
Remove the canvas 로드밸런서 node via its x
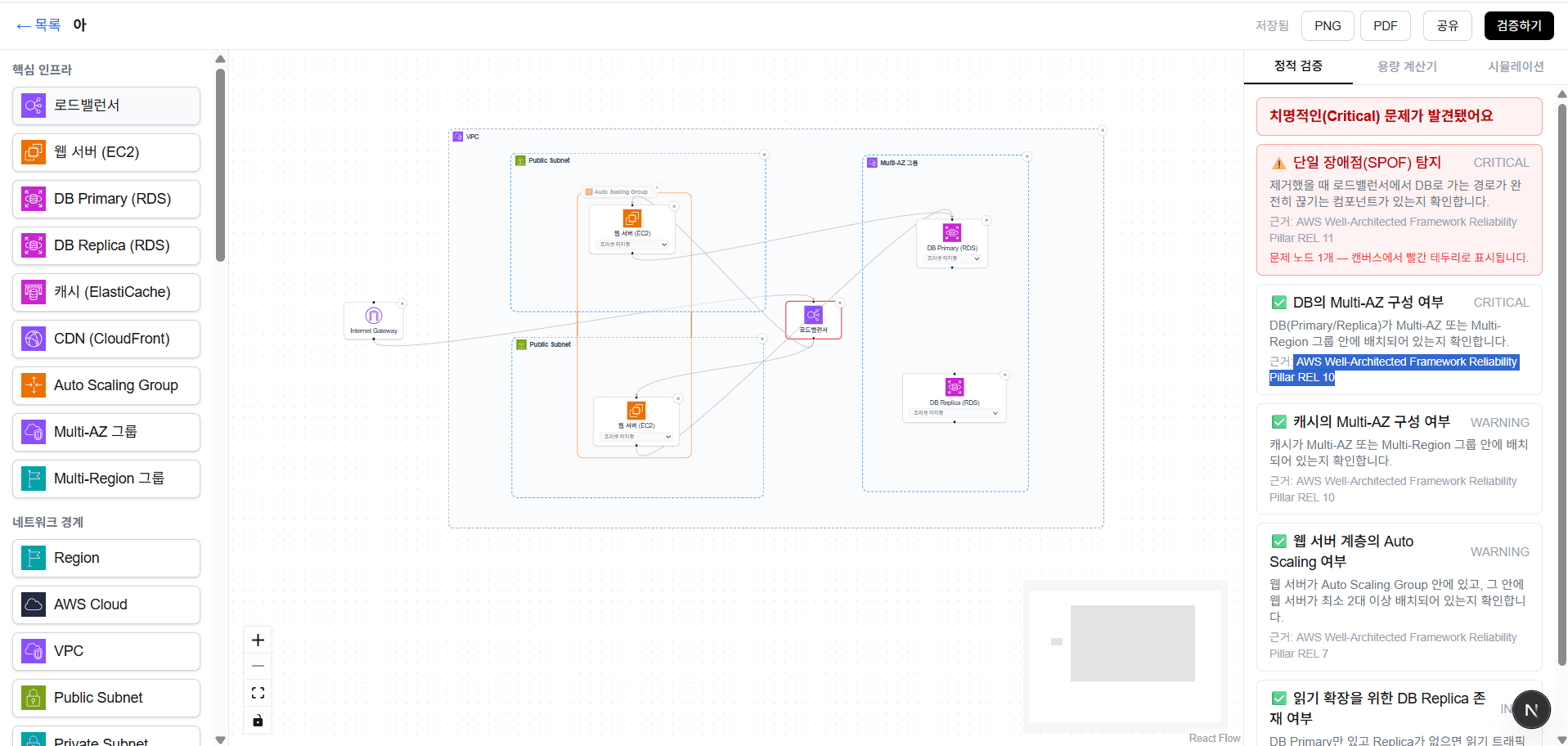click(x=840, y=303)
